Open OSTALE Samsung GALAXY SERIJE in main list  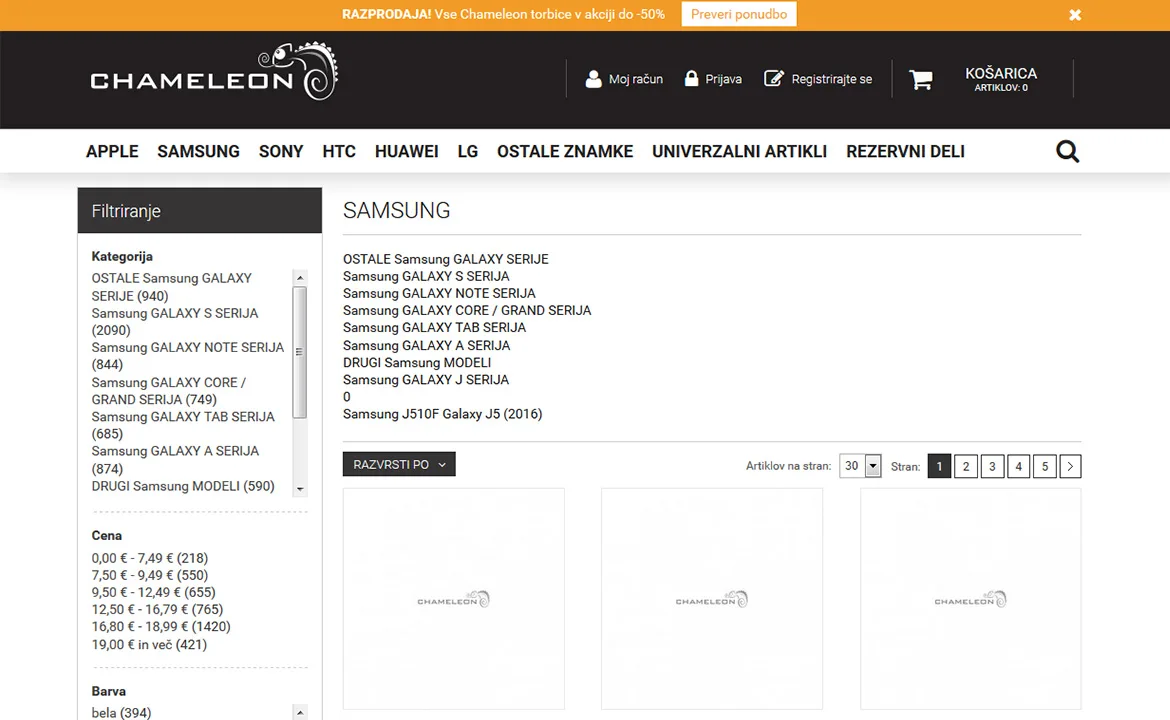click(445, 259)
